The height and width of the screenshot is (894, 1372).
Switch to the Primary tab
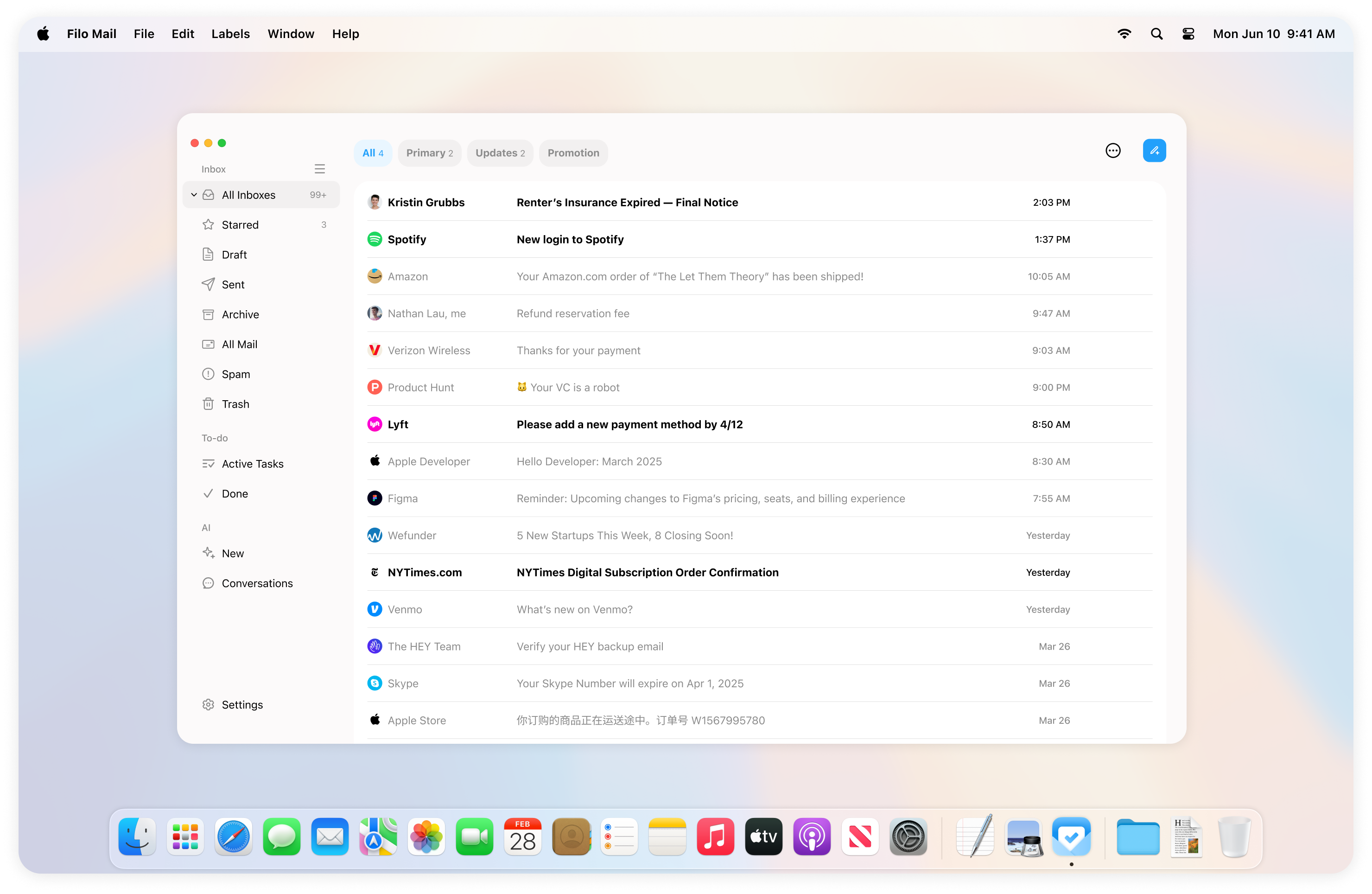click(430, 153)
